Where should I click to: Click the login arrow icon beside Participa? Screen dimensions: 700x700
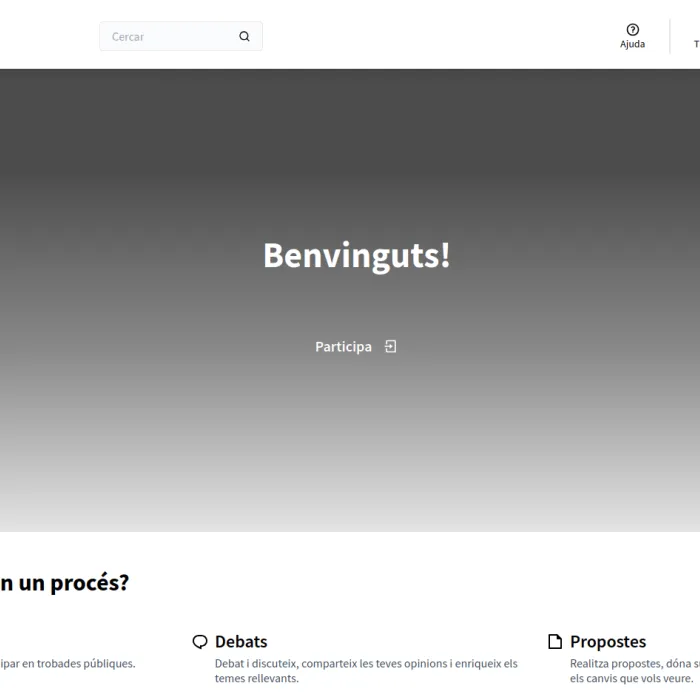tap(391, 346)
